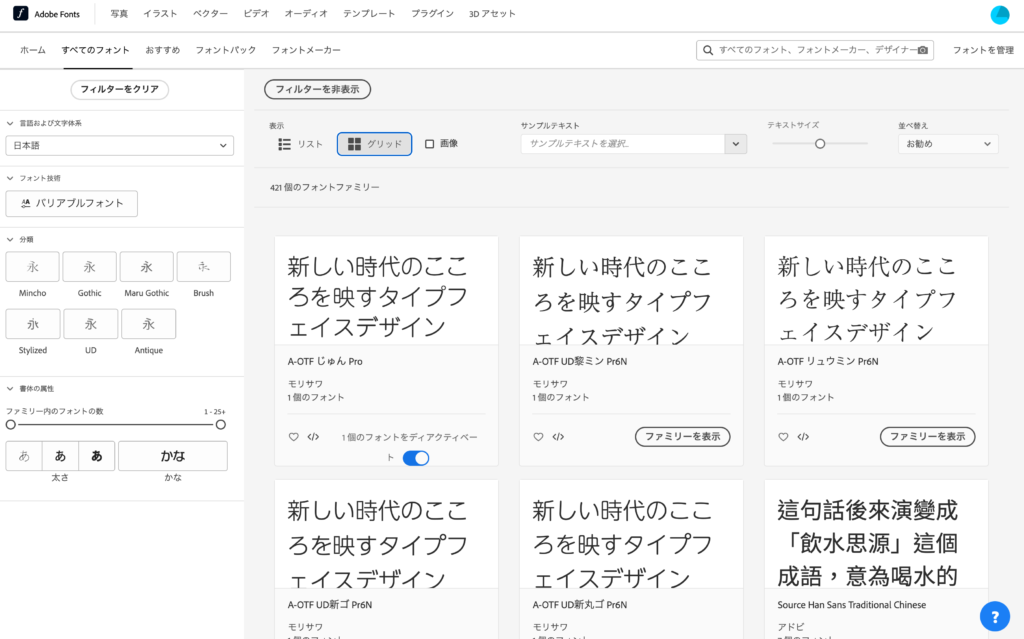Go to the ホーム tab
Image resolution: width=1024 pixels, height=639 pixels.
click(33, 50)
